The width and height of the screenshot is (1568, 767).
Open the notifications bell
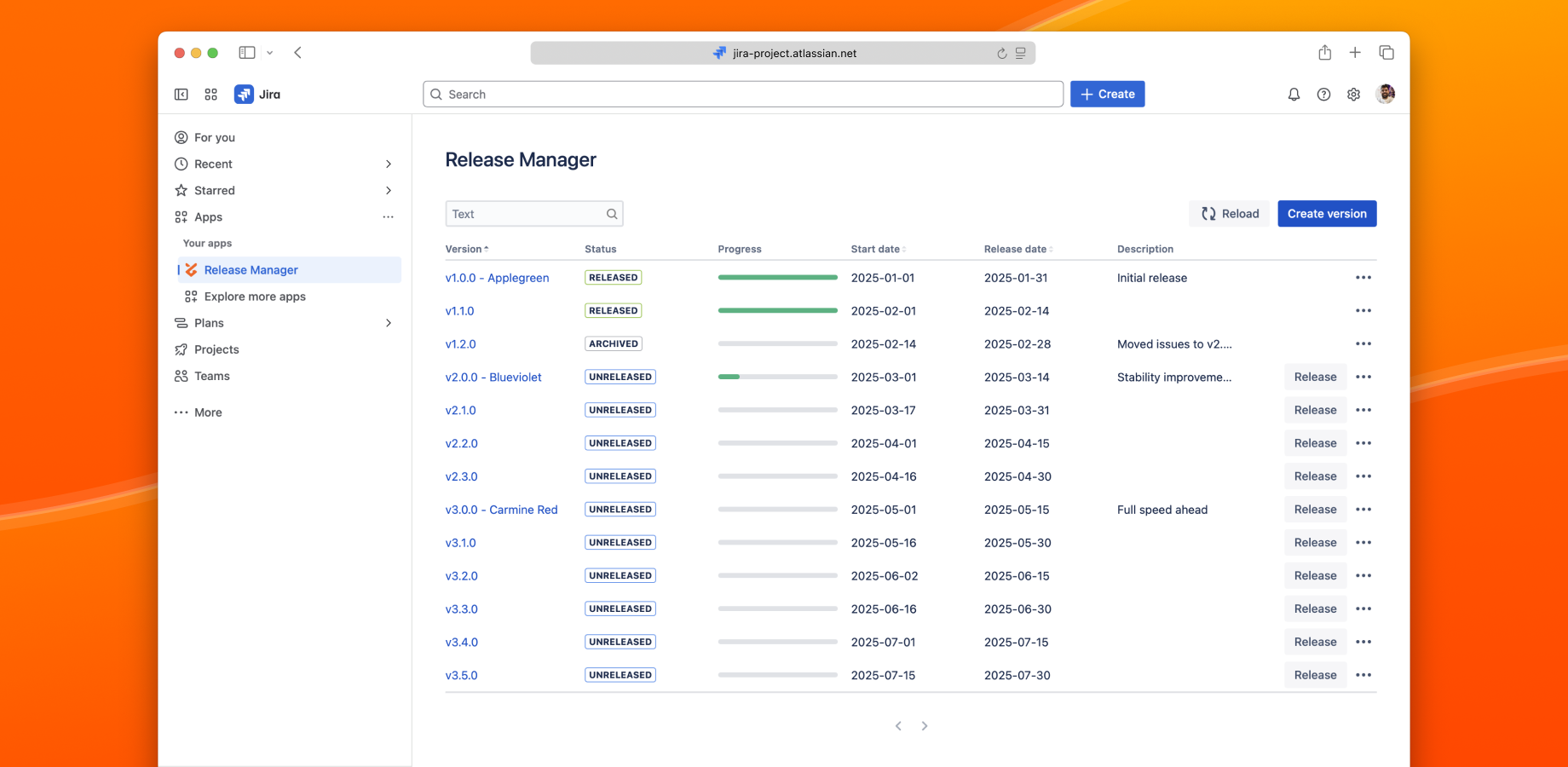point(1294,94)
